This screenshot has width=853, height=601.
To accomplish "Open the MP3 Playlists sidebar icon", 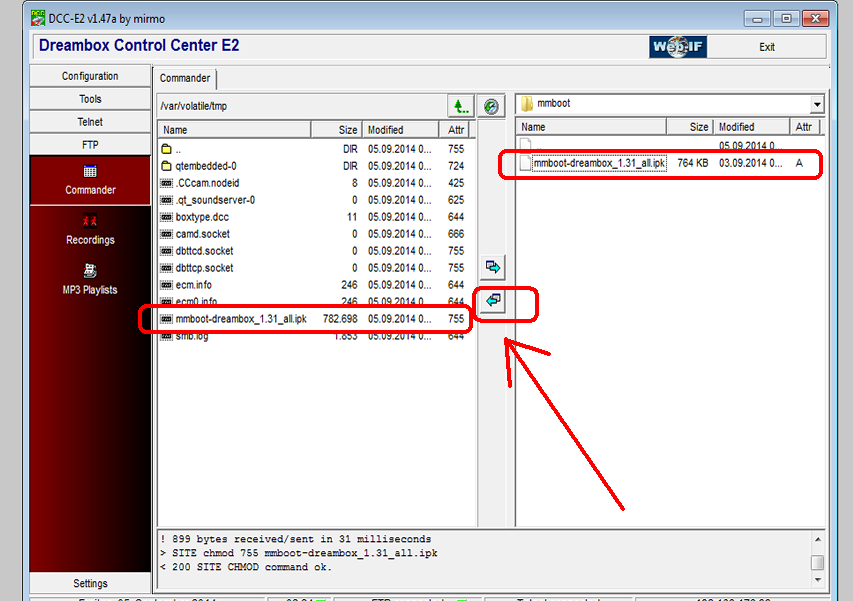I will [90, 270].
